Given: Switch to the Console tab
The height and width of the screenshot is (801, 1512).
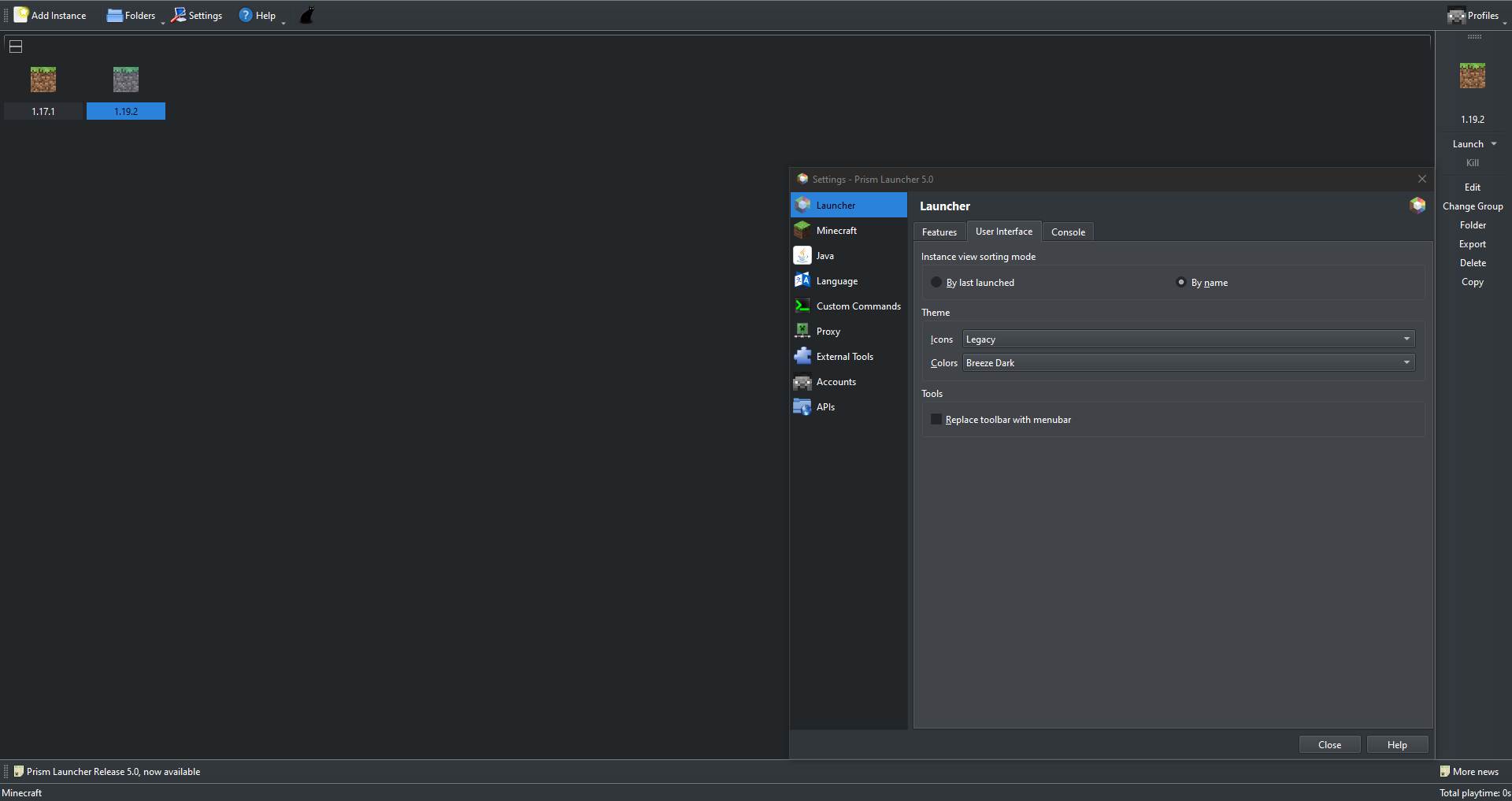Looking at the screenshot, I should [x=1068, y=232].
